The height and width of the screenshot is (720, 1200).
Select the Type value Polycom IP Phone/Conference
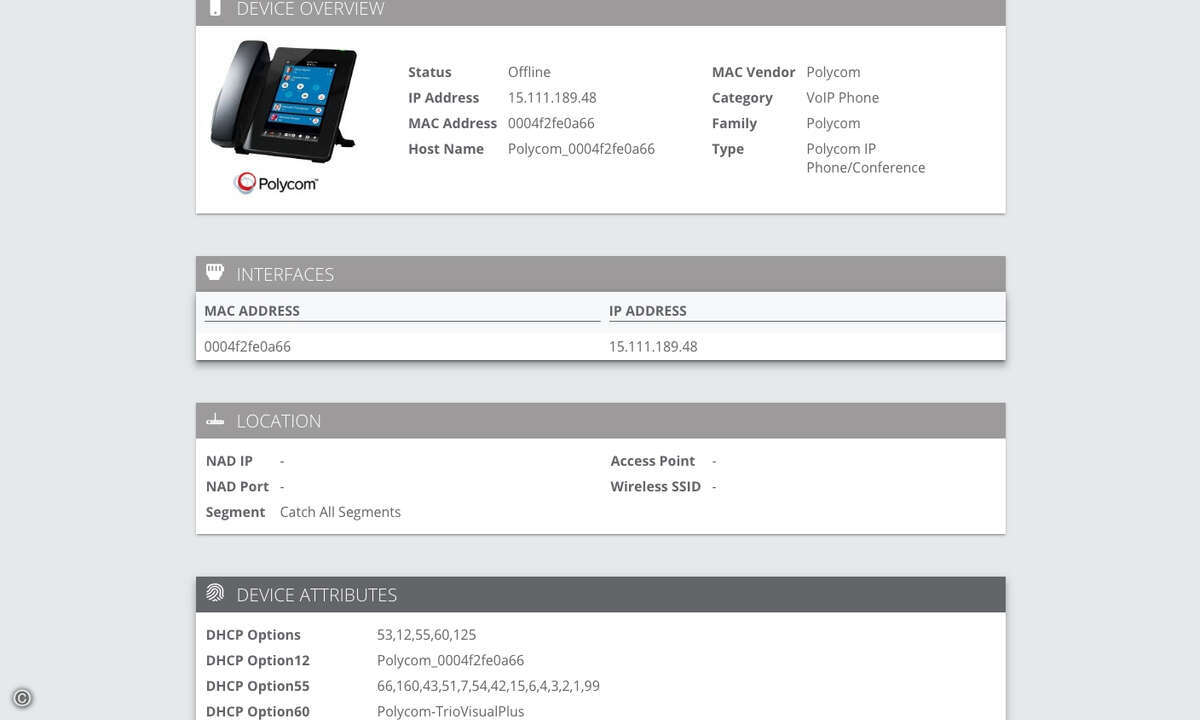pos(866,158)
